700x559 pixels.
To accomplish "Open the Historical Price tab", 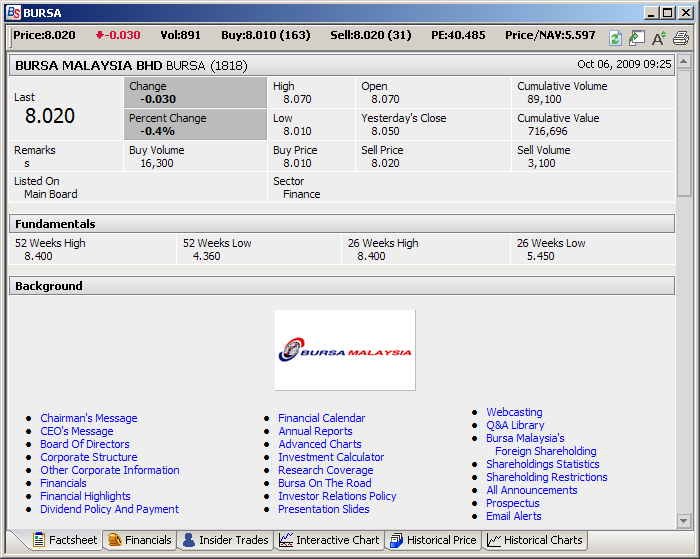I will pyautogui.click(x=433, y=540).
